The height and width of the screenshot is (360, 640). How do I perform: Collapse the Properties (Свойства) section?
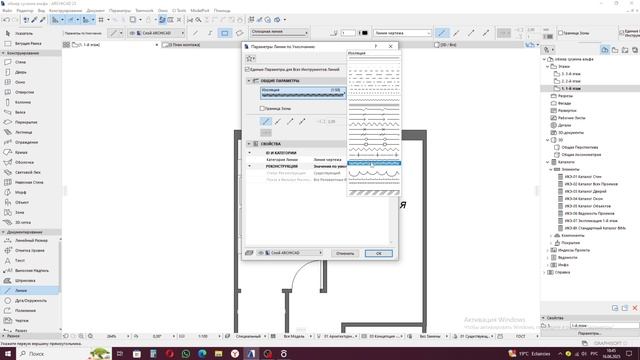click(x=249, y=144)
